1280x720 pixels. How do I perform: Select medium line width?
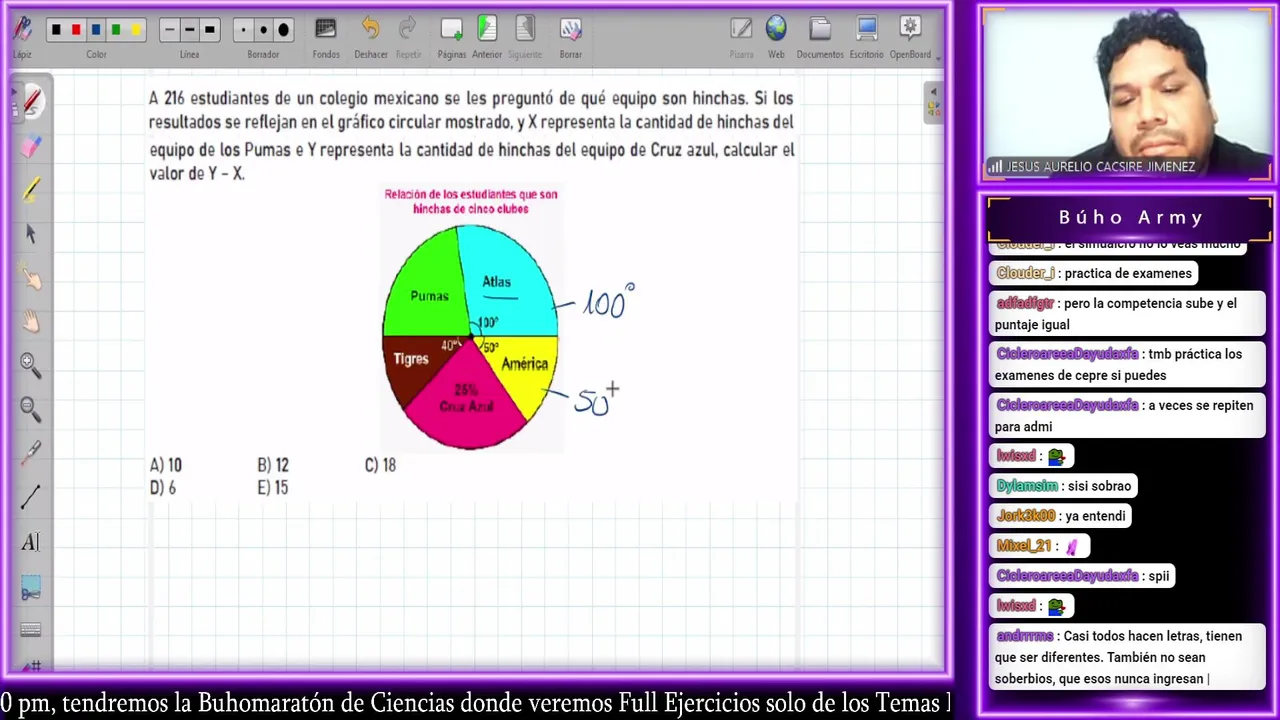[189, 30]
